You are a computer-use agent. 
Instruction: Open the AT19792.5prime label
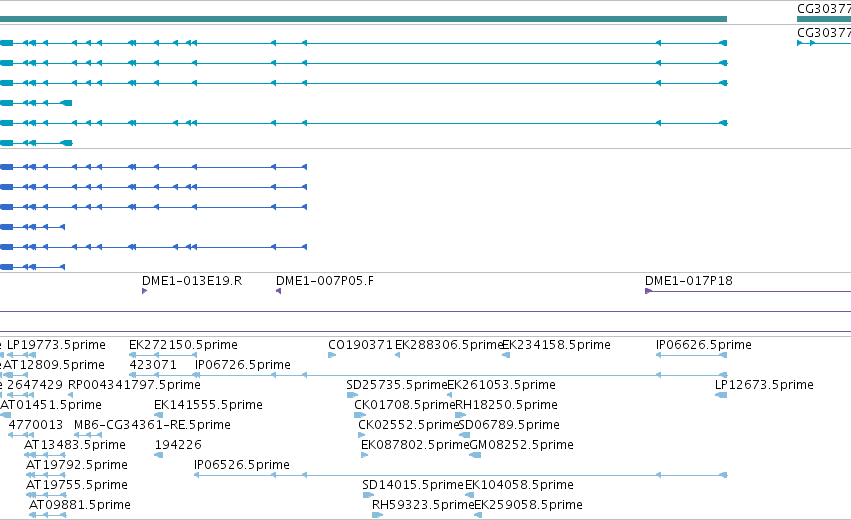point(77,465)
